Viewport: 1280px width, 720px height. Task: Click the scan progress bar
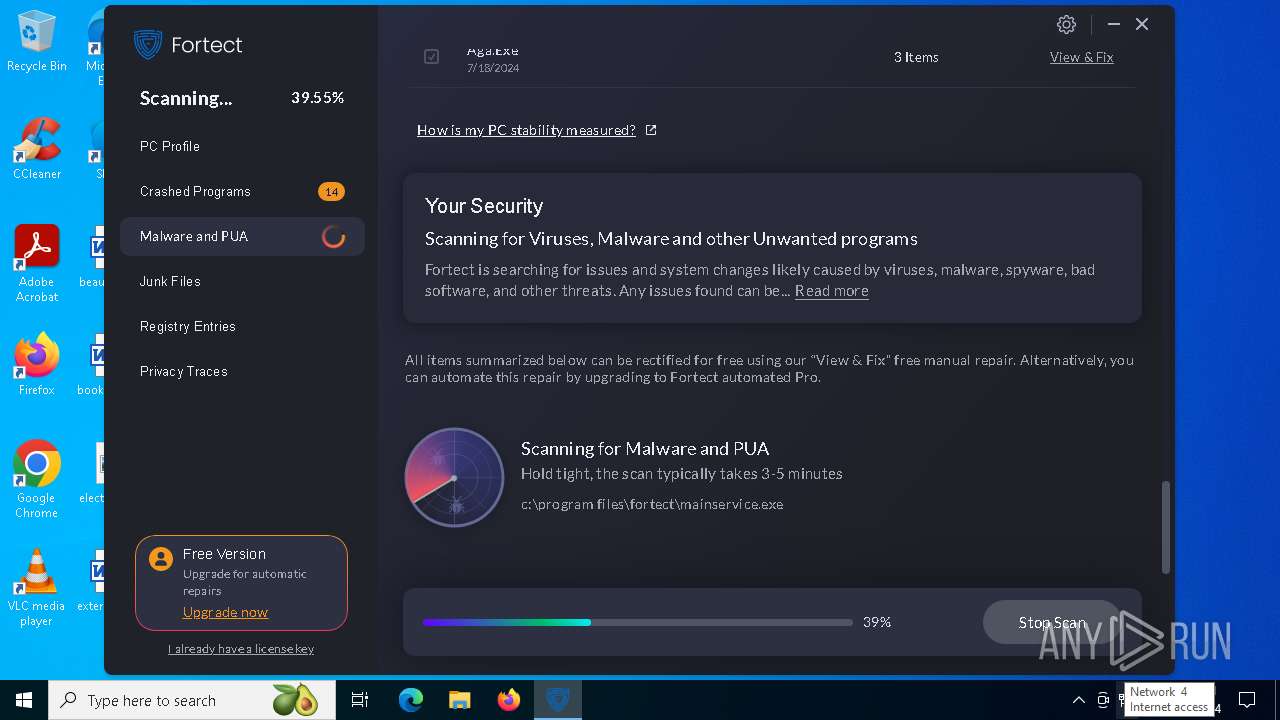pos(636,622)
